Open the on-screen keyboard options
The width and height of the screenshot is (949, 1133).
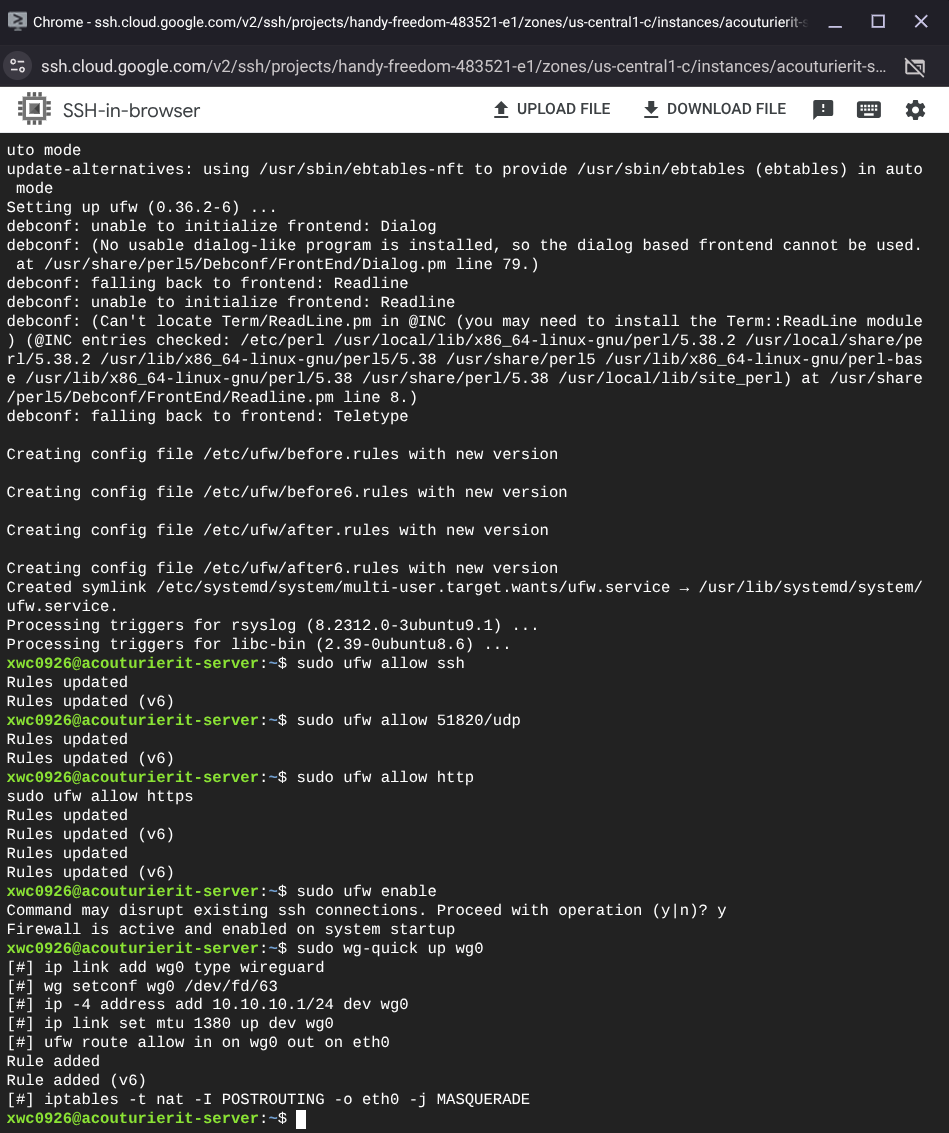(x=868, y=109)
